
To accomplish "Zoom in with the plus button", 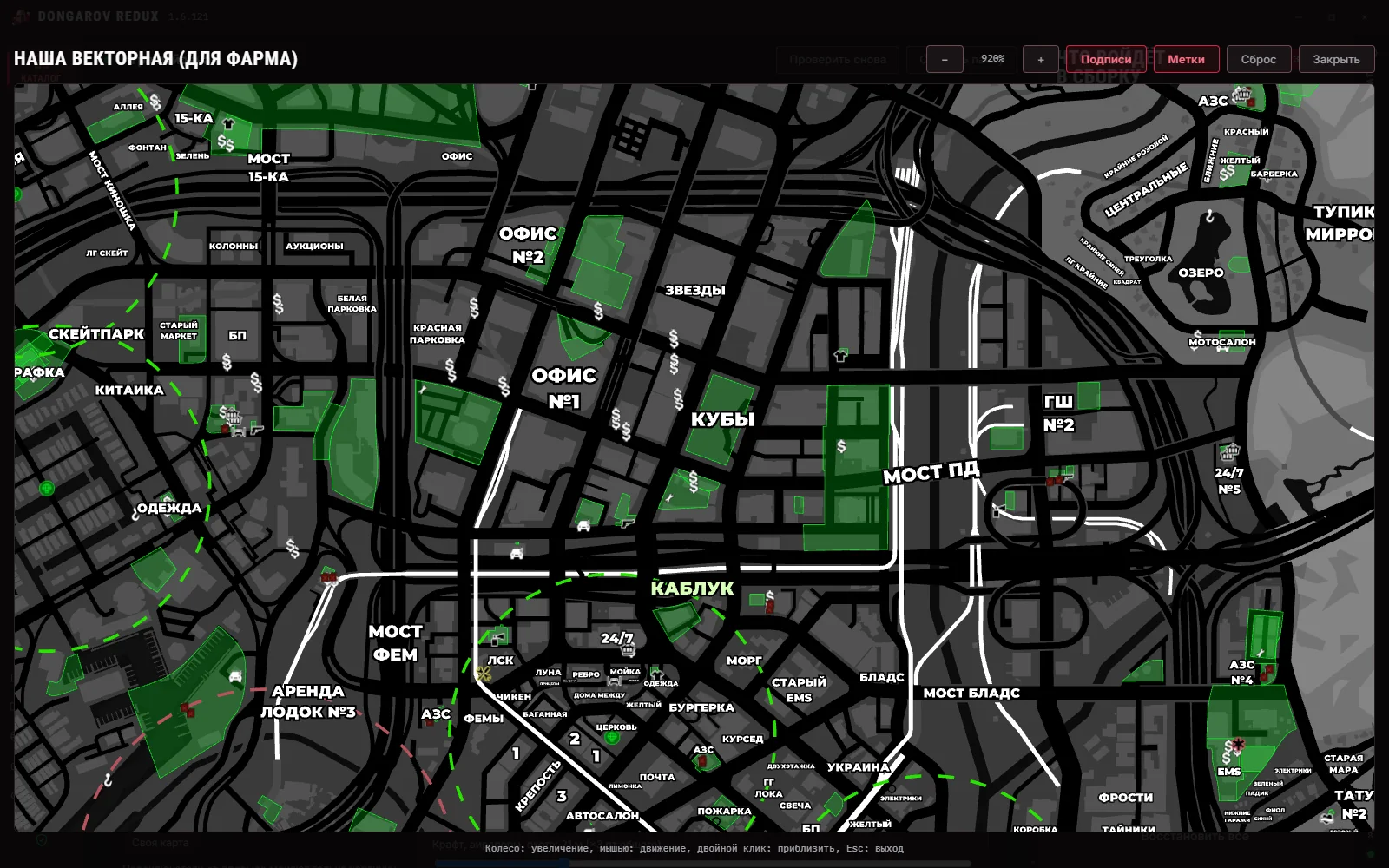I will [1041, 59].
